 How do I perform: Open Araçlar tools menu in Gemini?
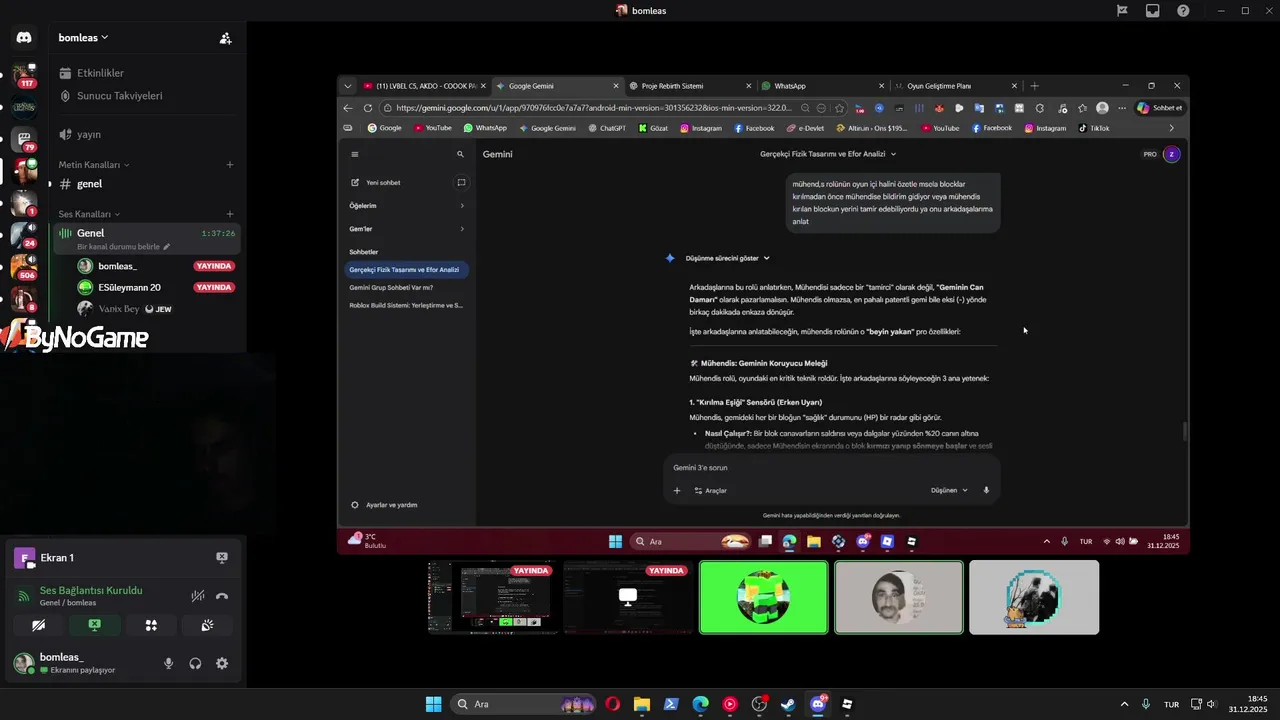point(710,490)
